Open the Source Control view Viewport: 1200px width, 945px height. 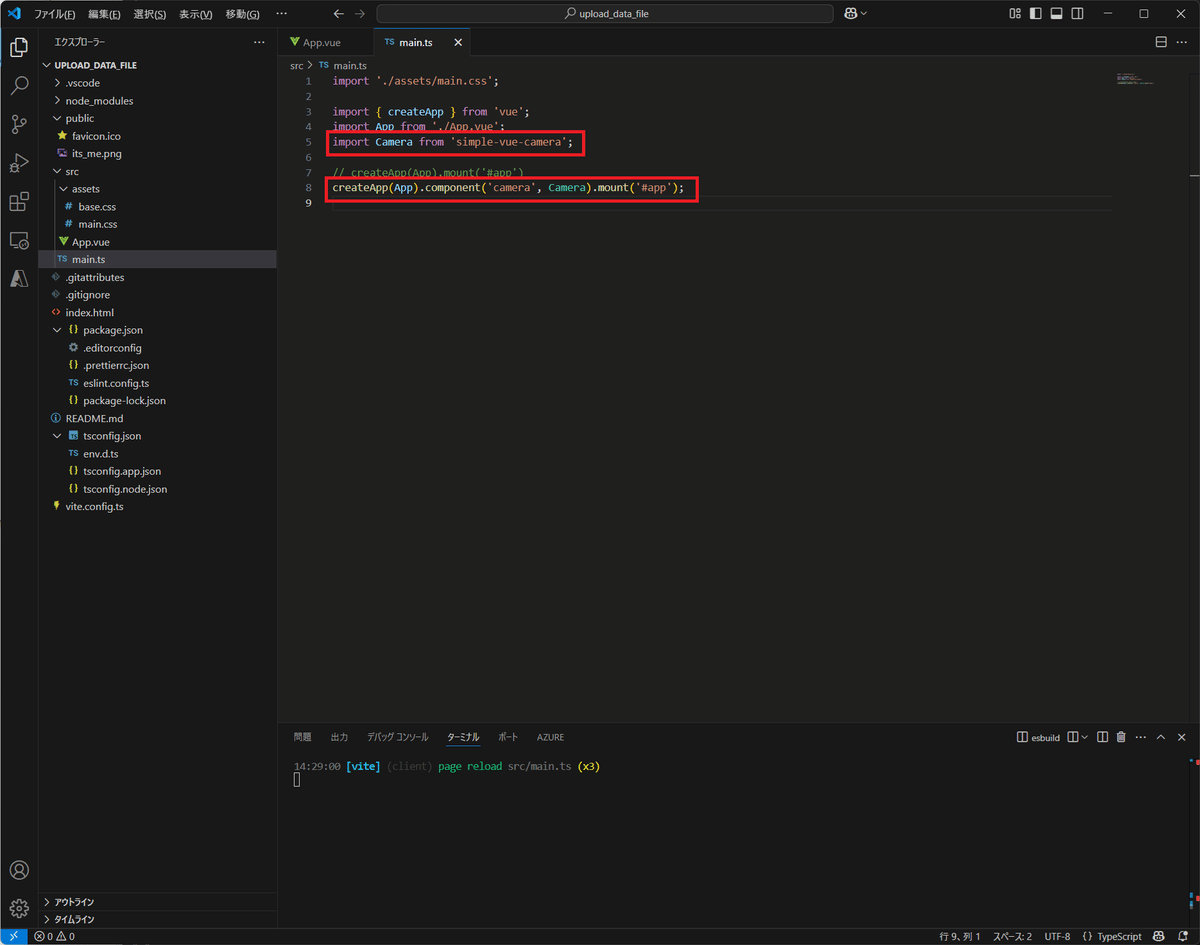coord(18,124)
